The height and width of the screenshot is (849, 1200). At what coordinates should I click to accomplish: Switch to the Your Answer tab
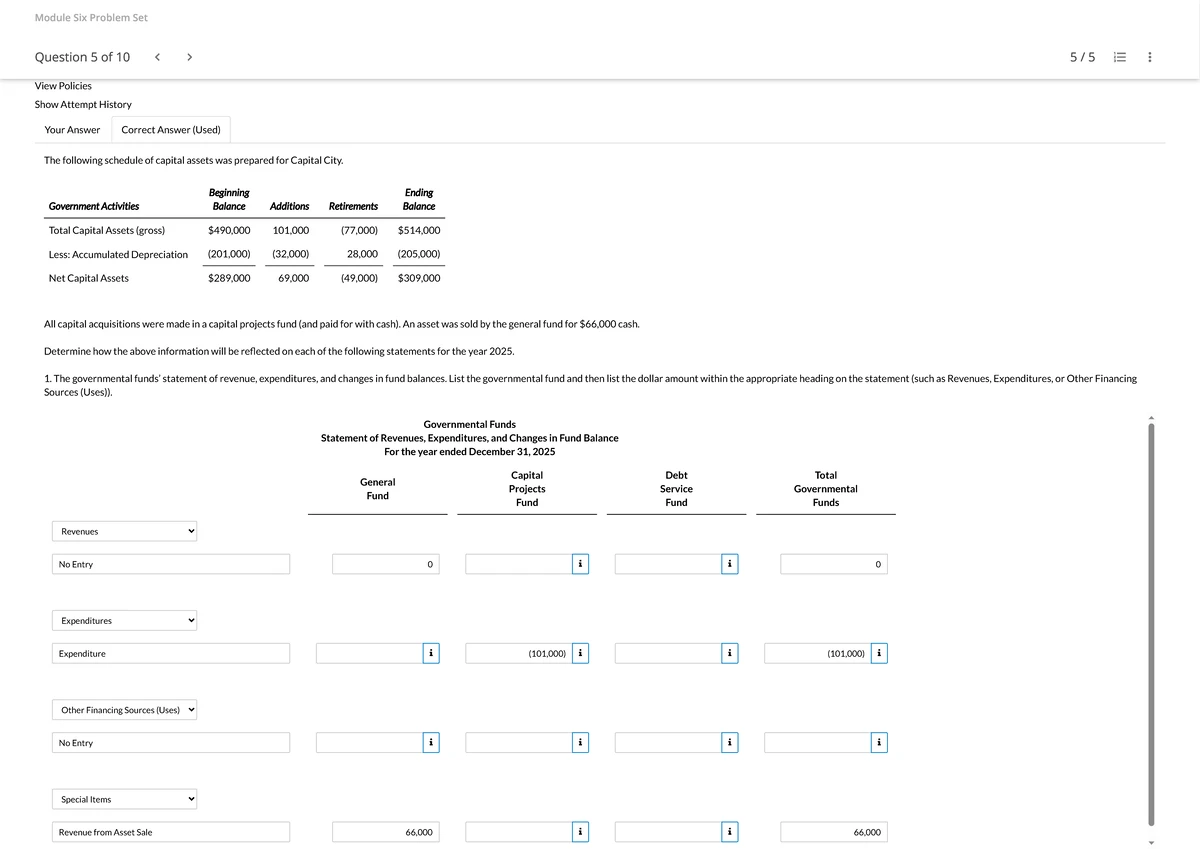(72, 130)
